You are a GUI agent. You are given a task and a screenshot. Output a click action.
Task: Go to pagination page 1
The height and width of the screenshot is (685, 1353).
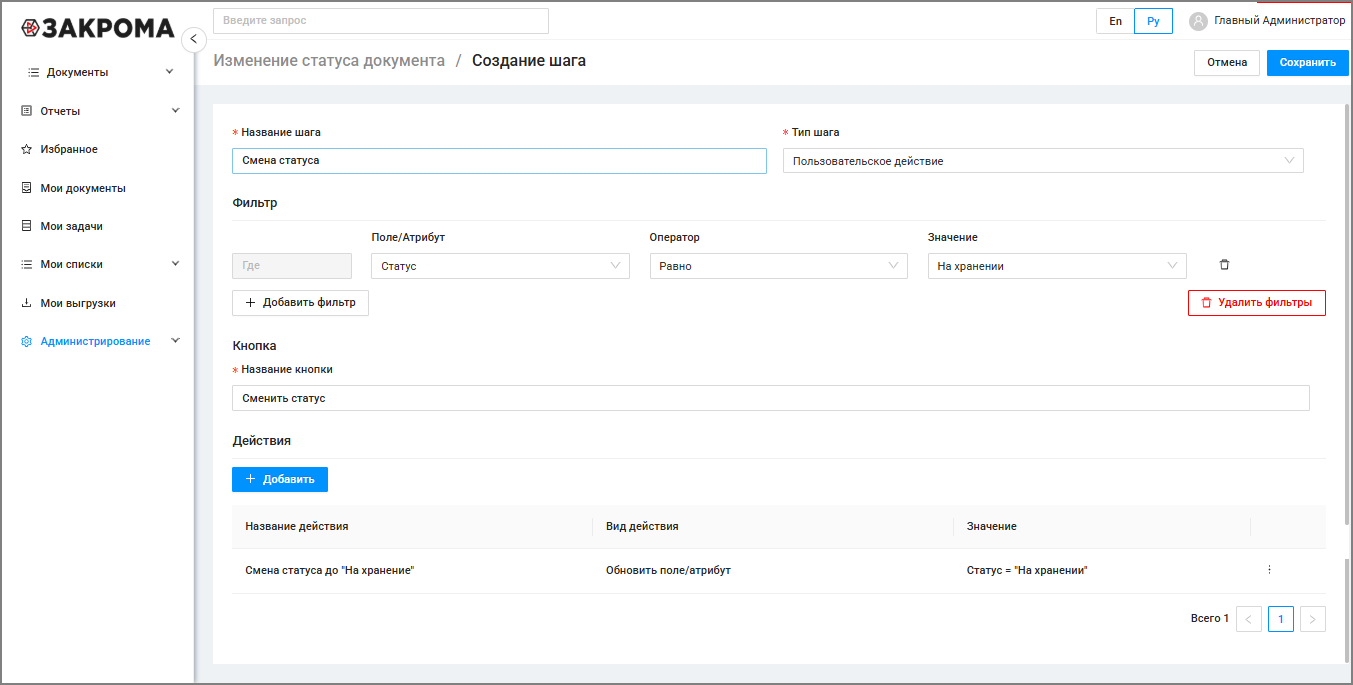(x=1281, y=619)
